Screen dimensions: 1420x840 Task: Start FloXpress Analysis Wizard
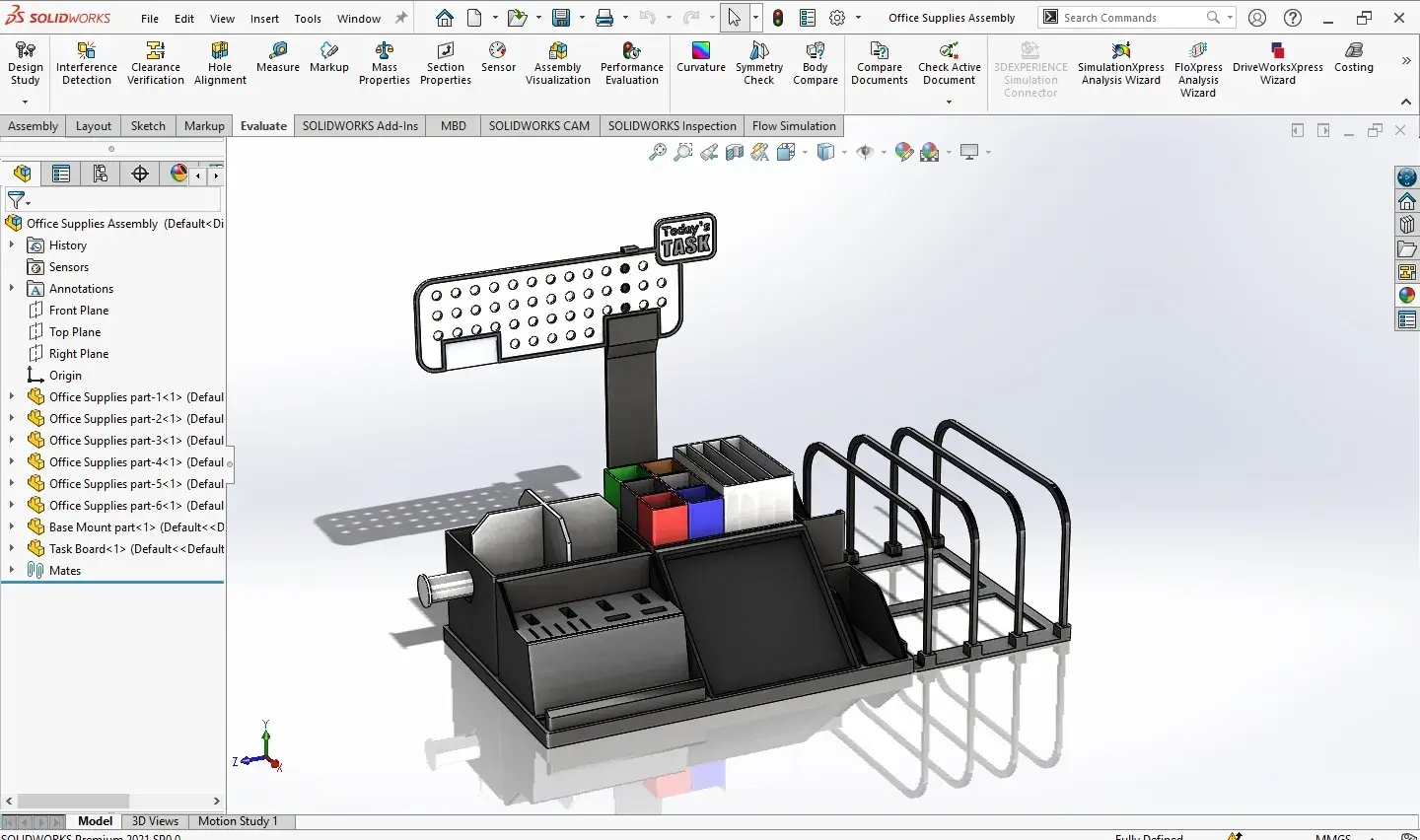tap(1198, 70)
